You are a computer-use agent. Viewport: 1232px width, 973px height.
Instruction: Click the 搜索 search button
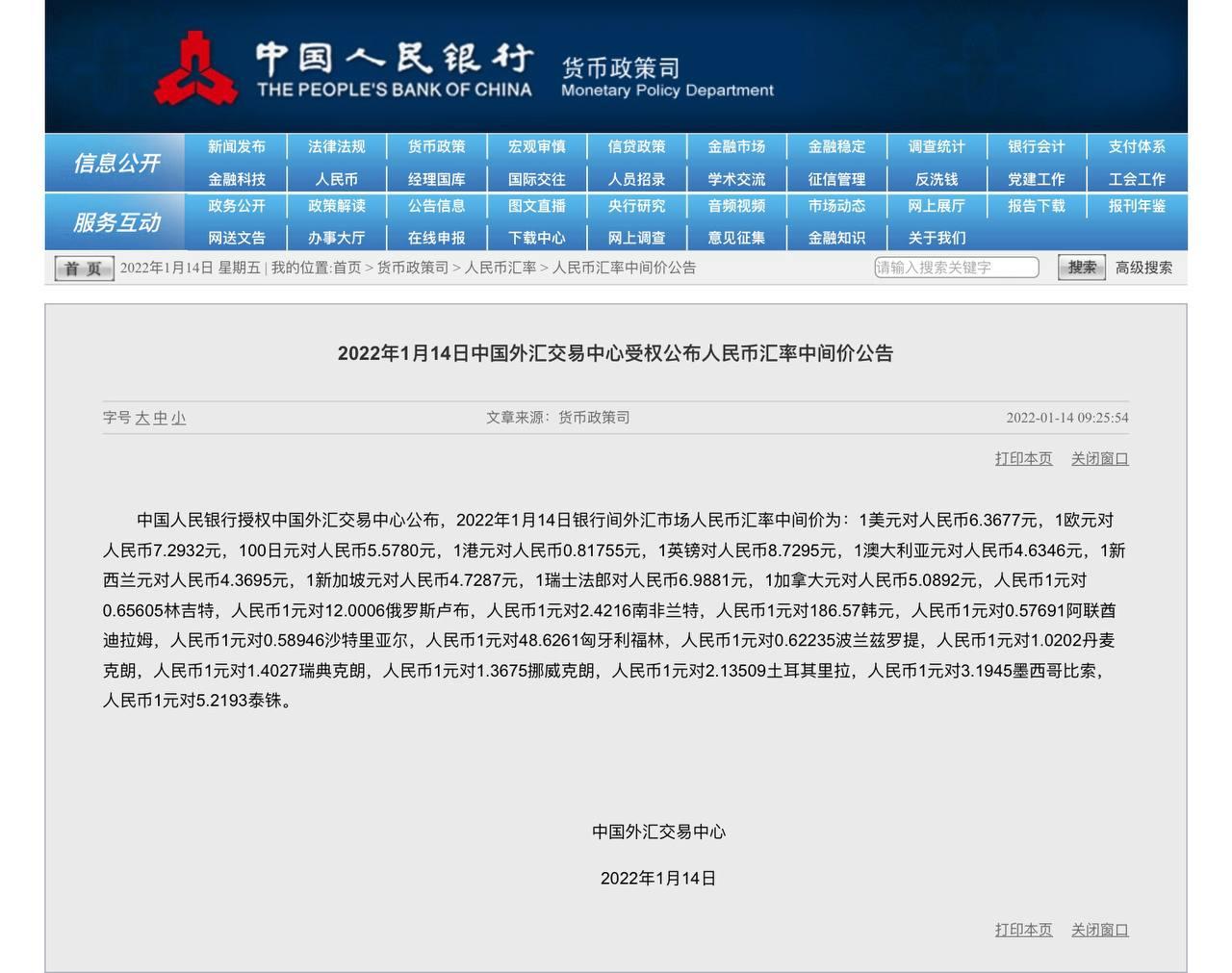pyautogui.click(x=1082, y=268)
